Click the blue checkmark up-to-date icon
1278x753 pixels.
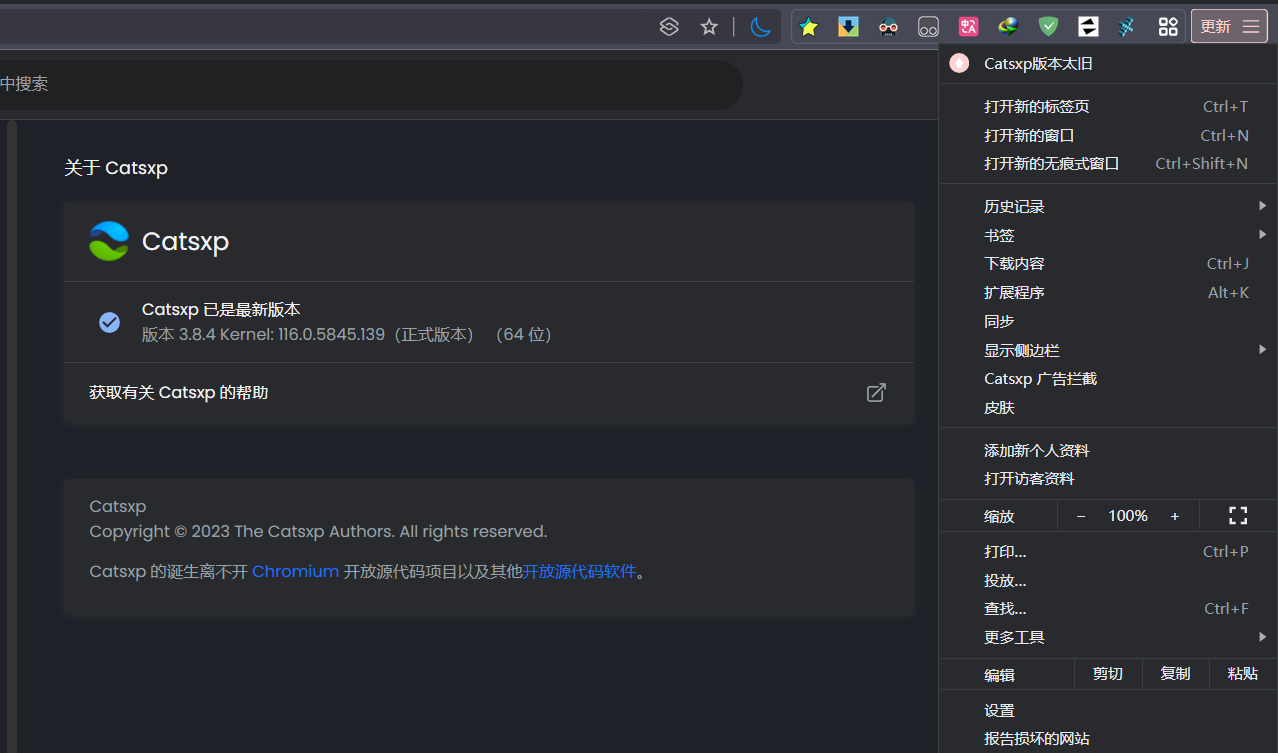[110, 322]
